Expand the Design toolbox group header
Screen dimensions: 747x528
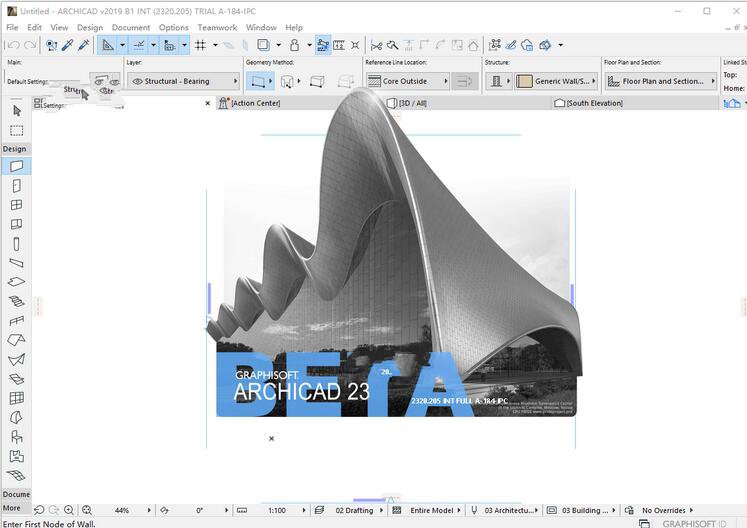click(16, 149)
